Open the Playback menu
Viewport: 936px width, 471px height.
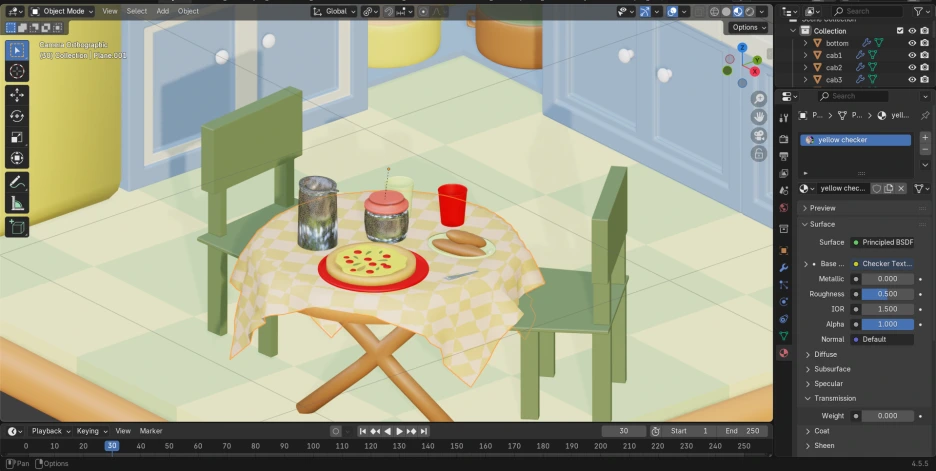[x=51, y=431]
